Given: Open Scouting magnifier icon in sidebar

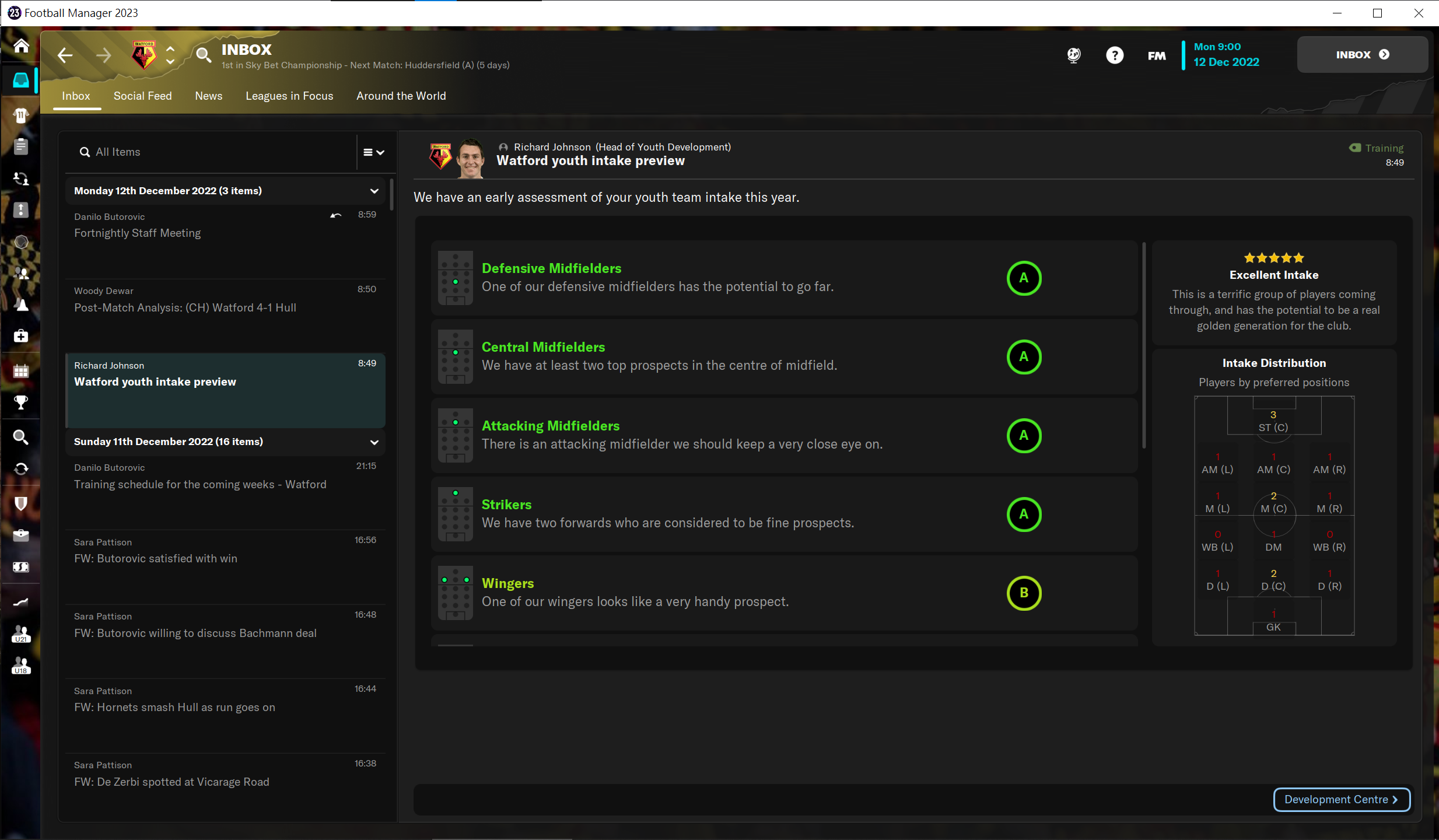Looking at the screenshot, I should pyautogui.click(x=21, y=437).
